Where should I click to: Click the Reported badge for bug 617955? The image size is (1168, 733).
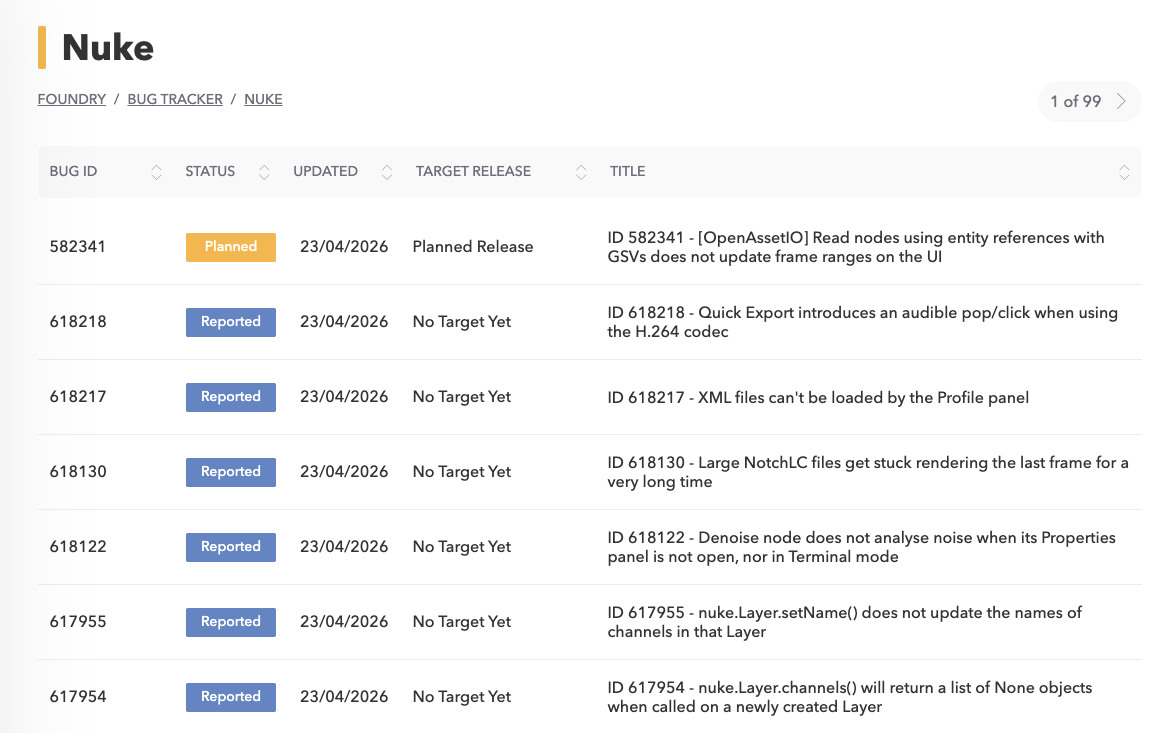pyautogui.click(x=231, y=622)
